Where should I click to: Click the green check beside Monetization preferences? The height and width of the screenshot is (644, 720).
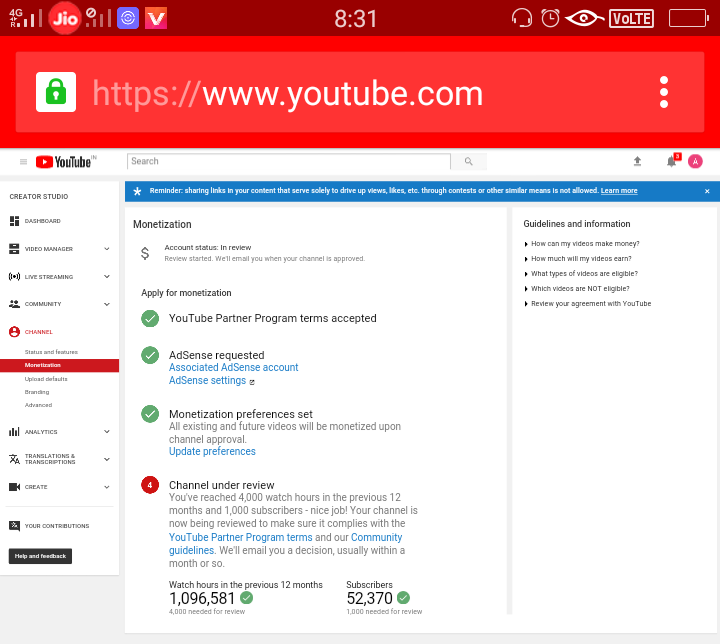tap(150, 414)
